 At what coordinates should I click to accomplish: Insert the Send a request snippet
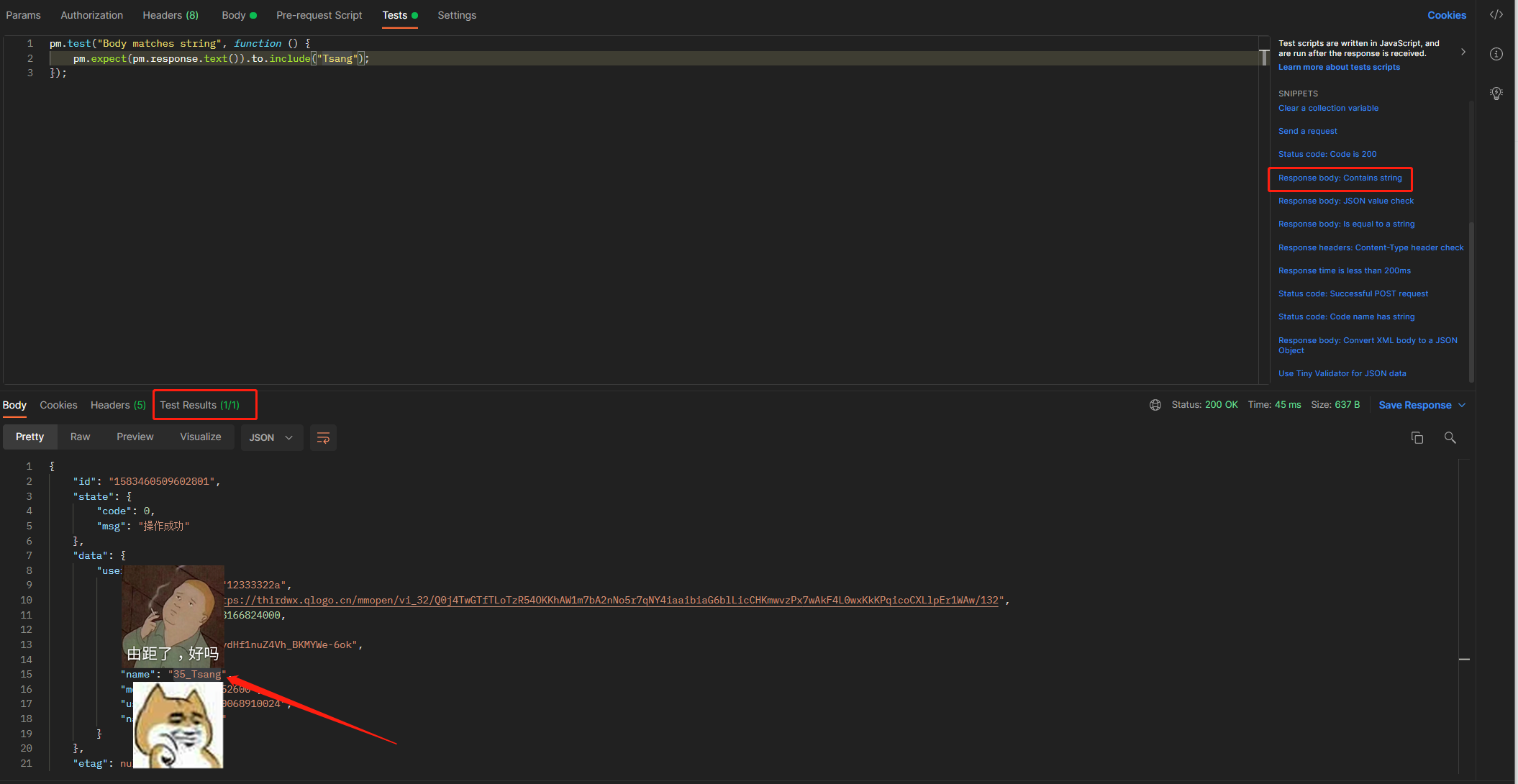click(1307, 131)
